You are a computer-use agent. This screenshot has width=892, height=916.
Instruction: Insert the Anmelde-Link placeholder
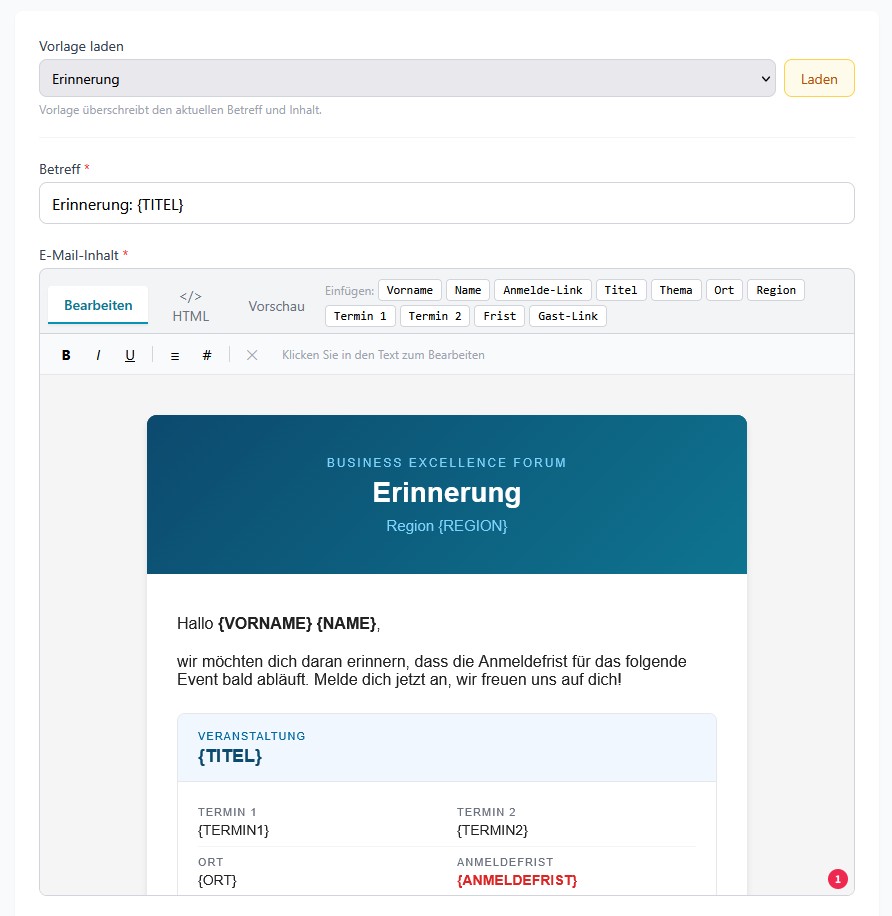[x=542, y=289]
